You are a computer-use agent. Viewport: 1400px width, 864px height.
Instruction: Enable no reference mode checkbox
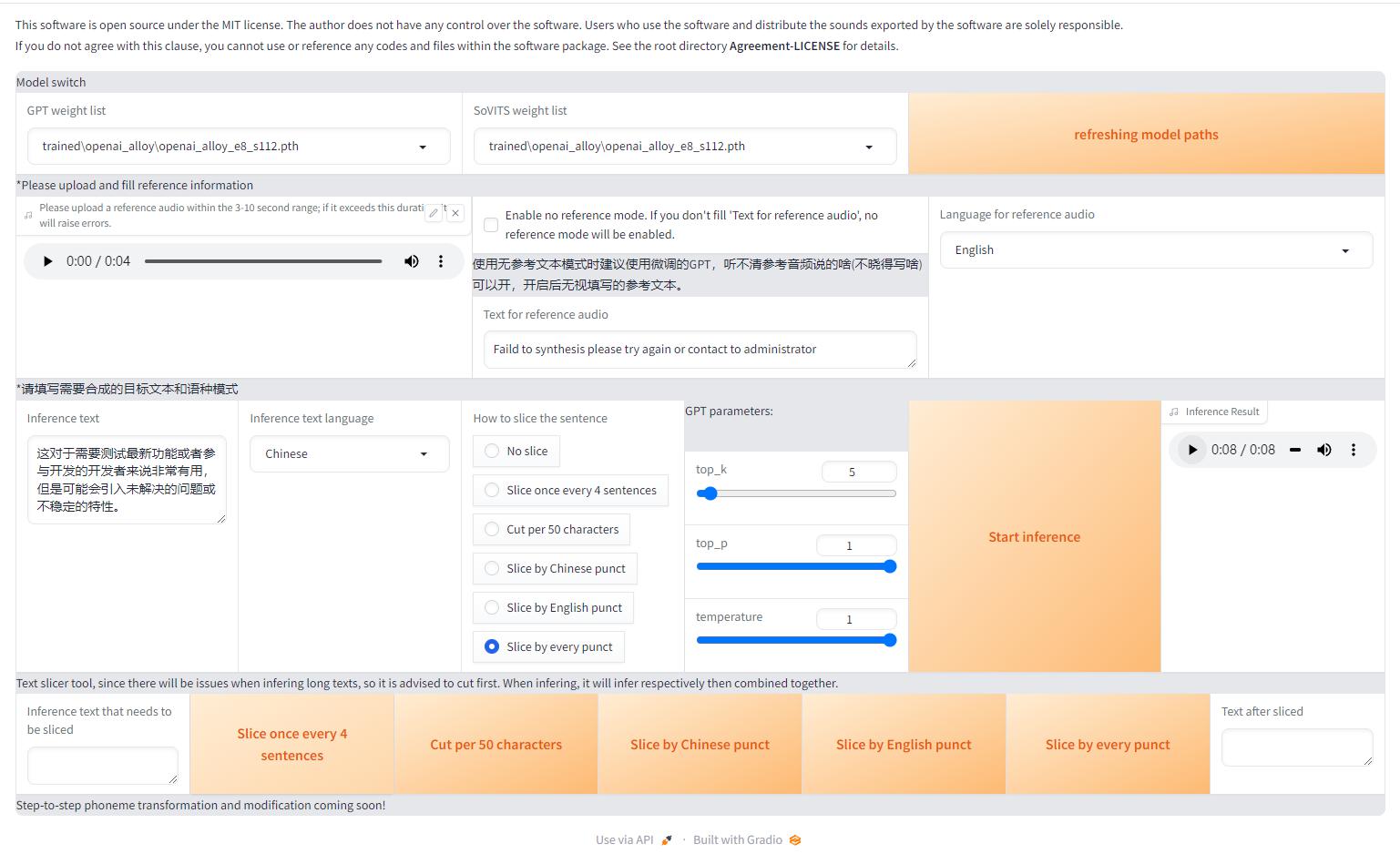[491, 225]
